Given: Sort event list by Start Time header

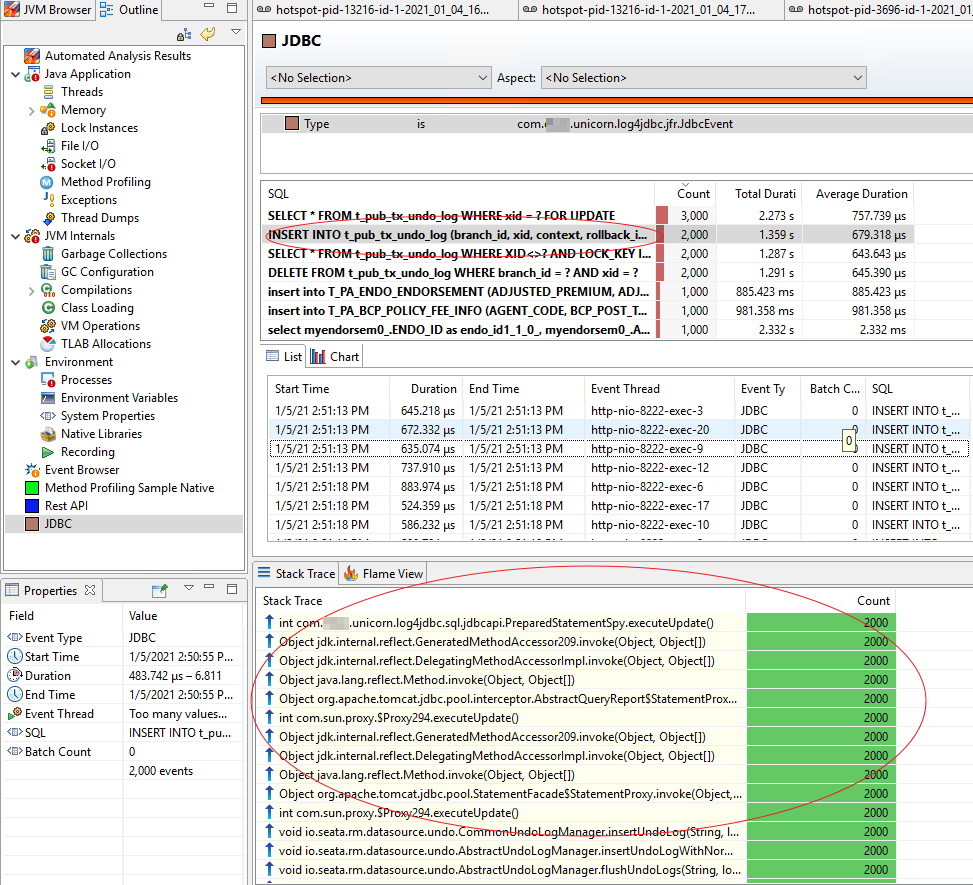Looking at the screenshot, I should tap(302, 388).
